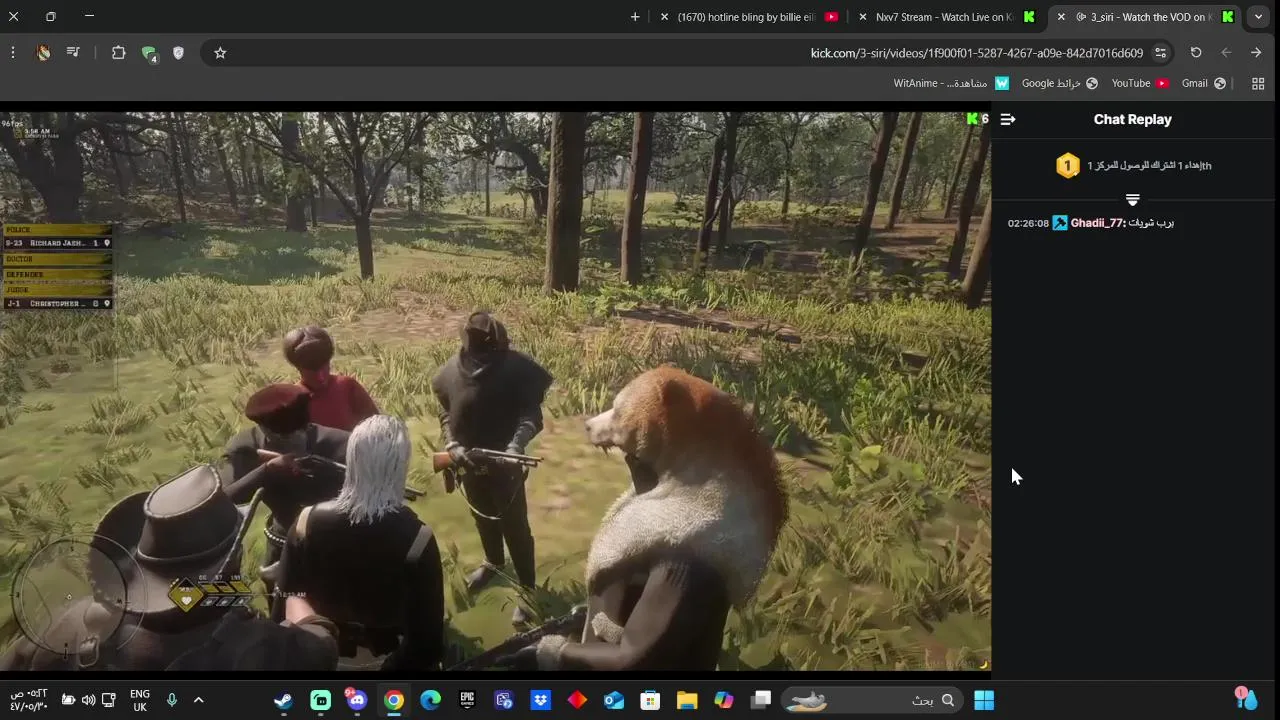Open Dropbox from the taskbar
The image size is (1280, 720).
(541, 700)
